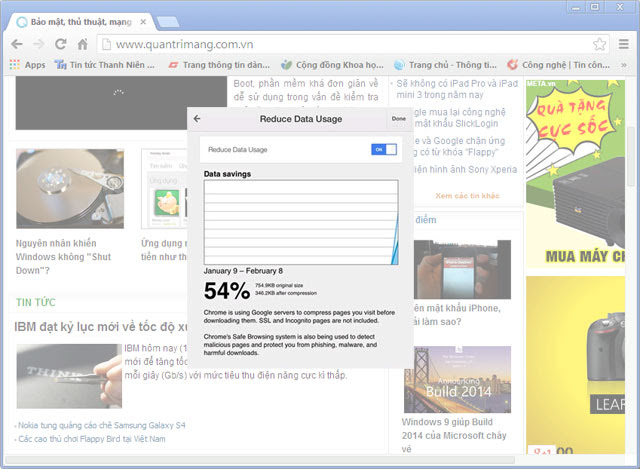This screenshot has height=469, width=640.
Task: Open Trang thông tin dân... bookmark
Action: [x=219, y=65]
